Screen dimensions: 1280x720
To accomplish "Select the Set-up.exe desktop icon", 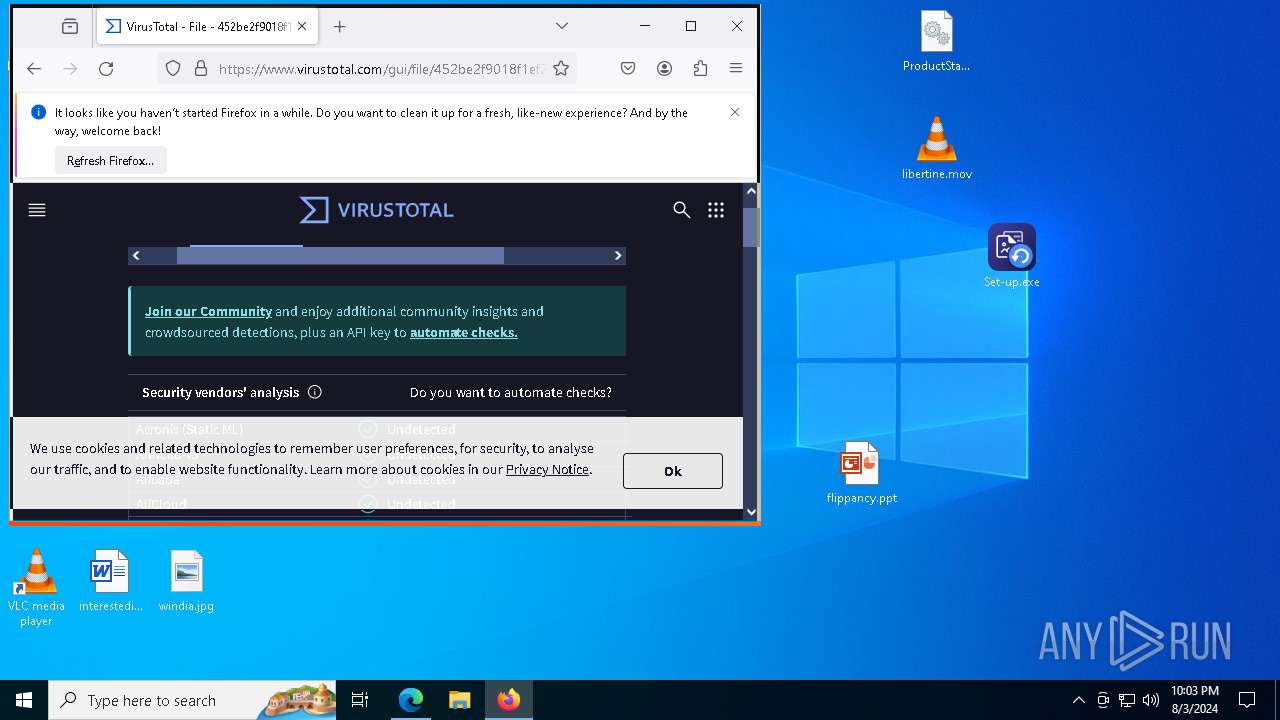I will (1012, 256).
